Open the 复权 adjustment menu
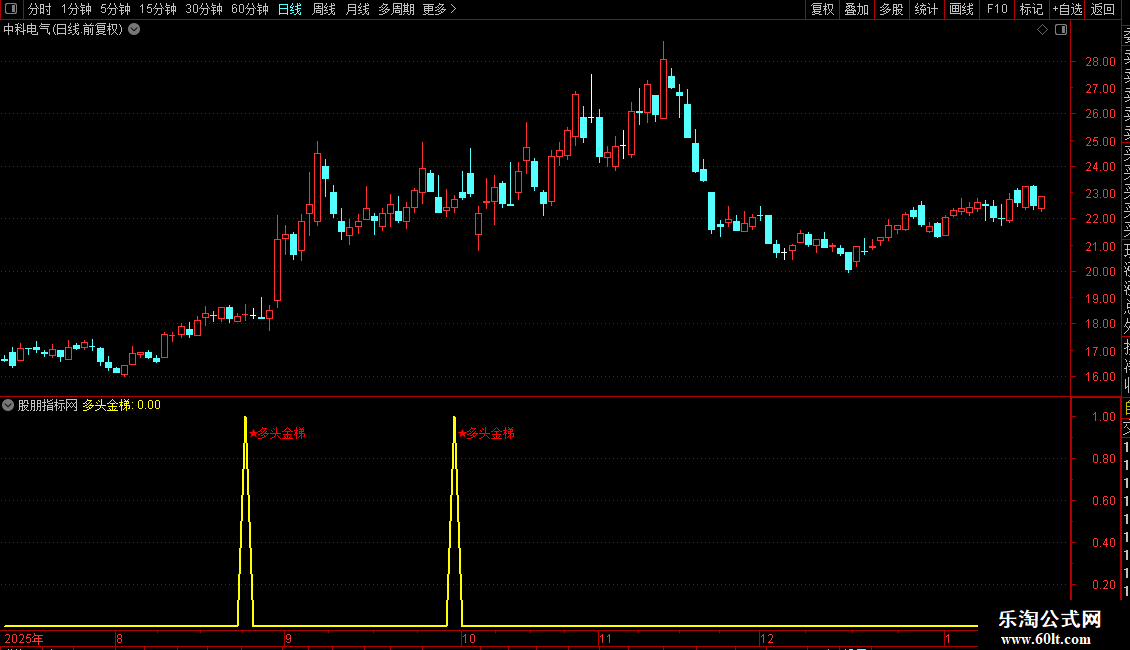The height and width of the screenshot is (650, 1130). pyautogui.click(x=822, y=9)
